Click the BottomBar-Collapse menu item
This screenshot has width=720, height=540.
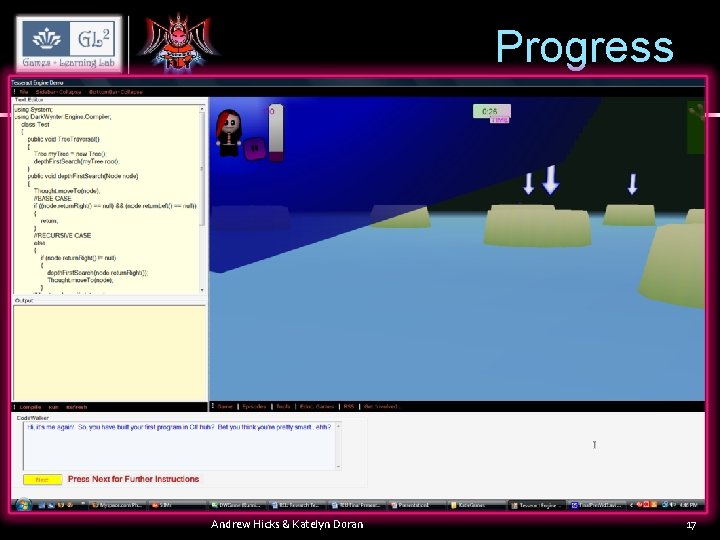pos(116,92)
